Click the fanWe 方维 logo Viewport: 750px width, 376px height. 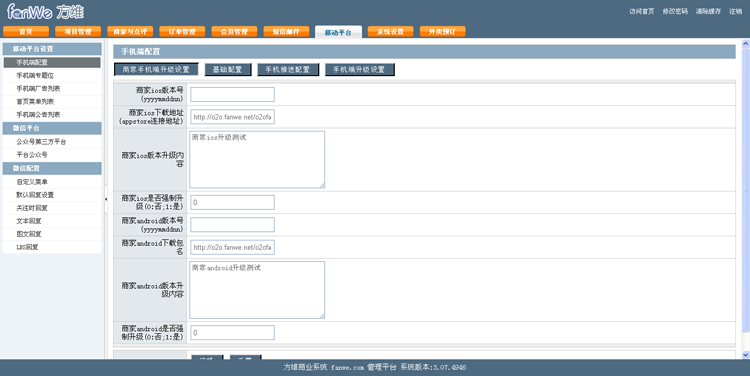(45, 11)
